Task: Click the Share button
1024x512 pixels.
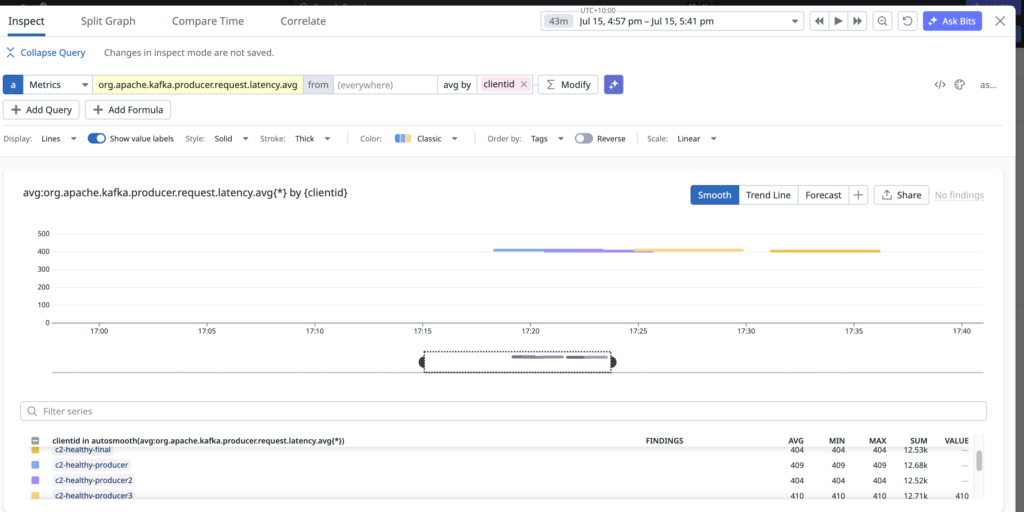Action: (x=901, y=195)
